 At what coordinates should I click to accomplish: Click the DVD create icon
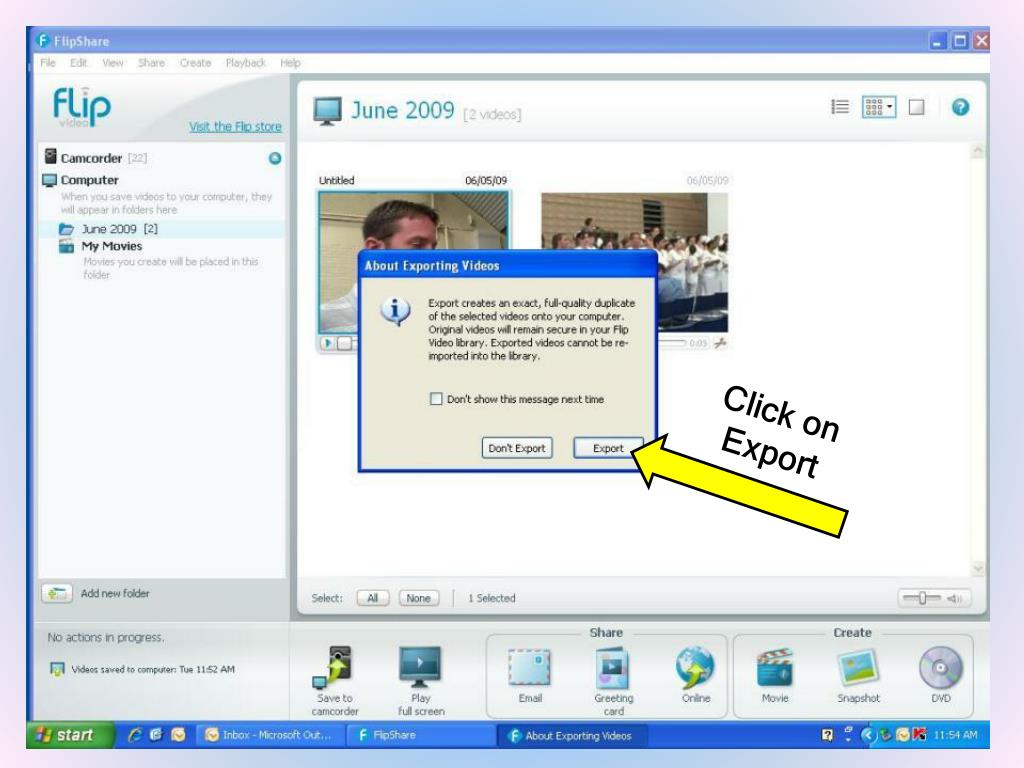click(x=940, y=668)
